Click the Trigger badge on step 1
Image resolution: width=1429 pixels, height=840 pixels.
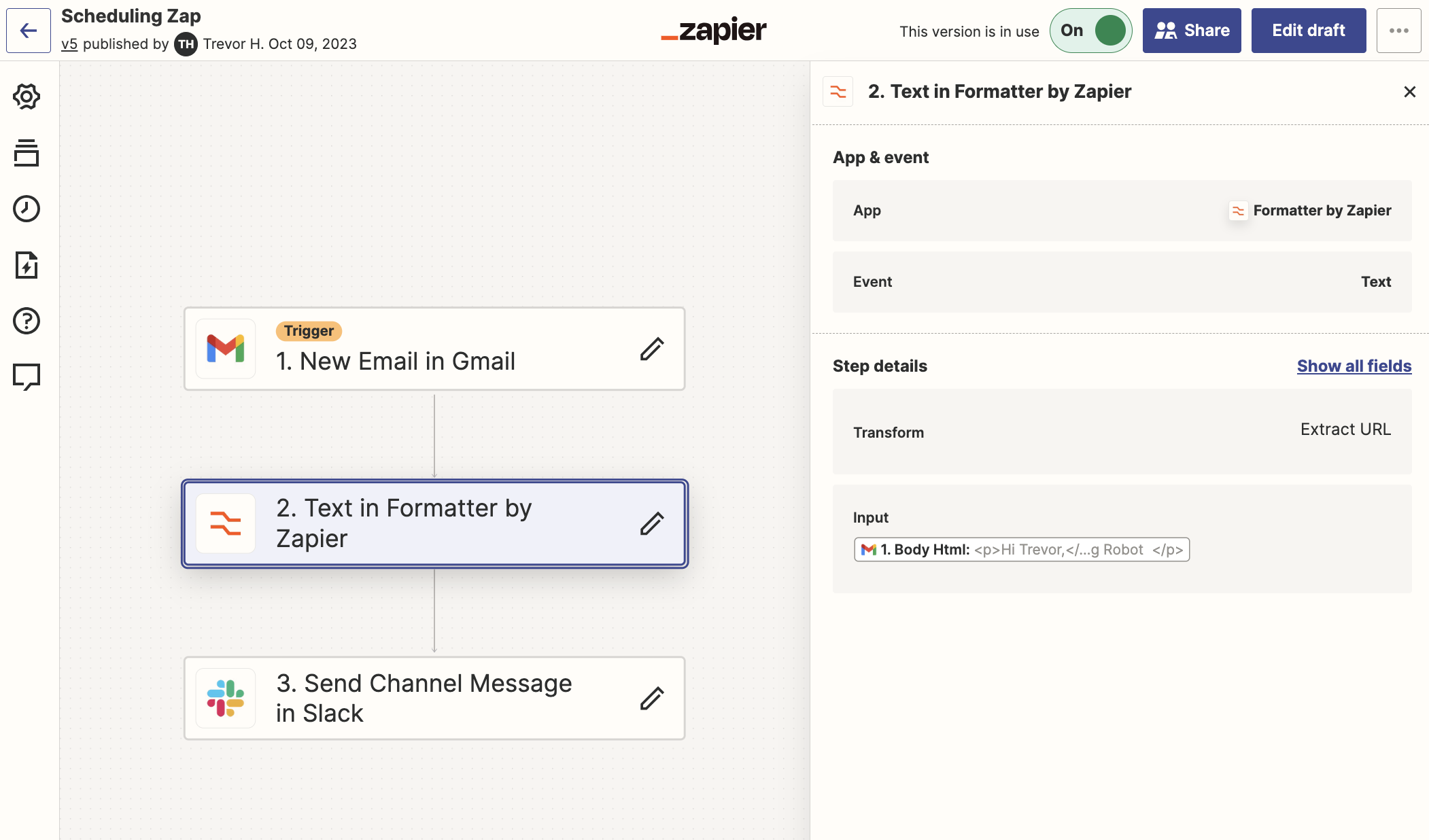coord(309,331)
